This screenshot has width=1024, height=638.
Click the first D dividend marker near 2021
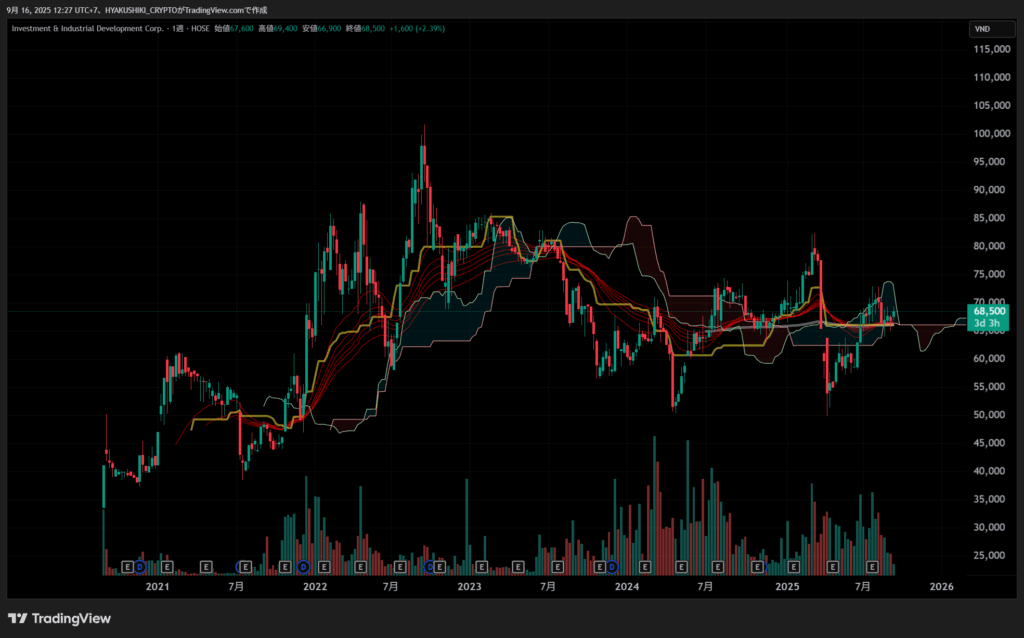(x=140, y=567)
